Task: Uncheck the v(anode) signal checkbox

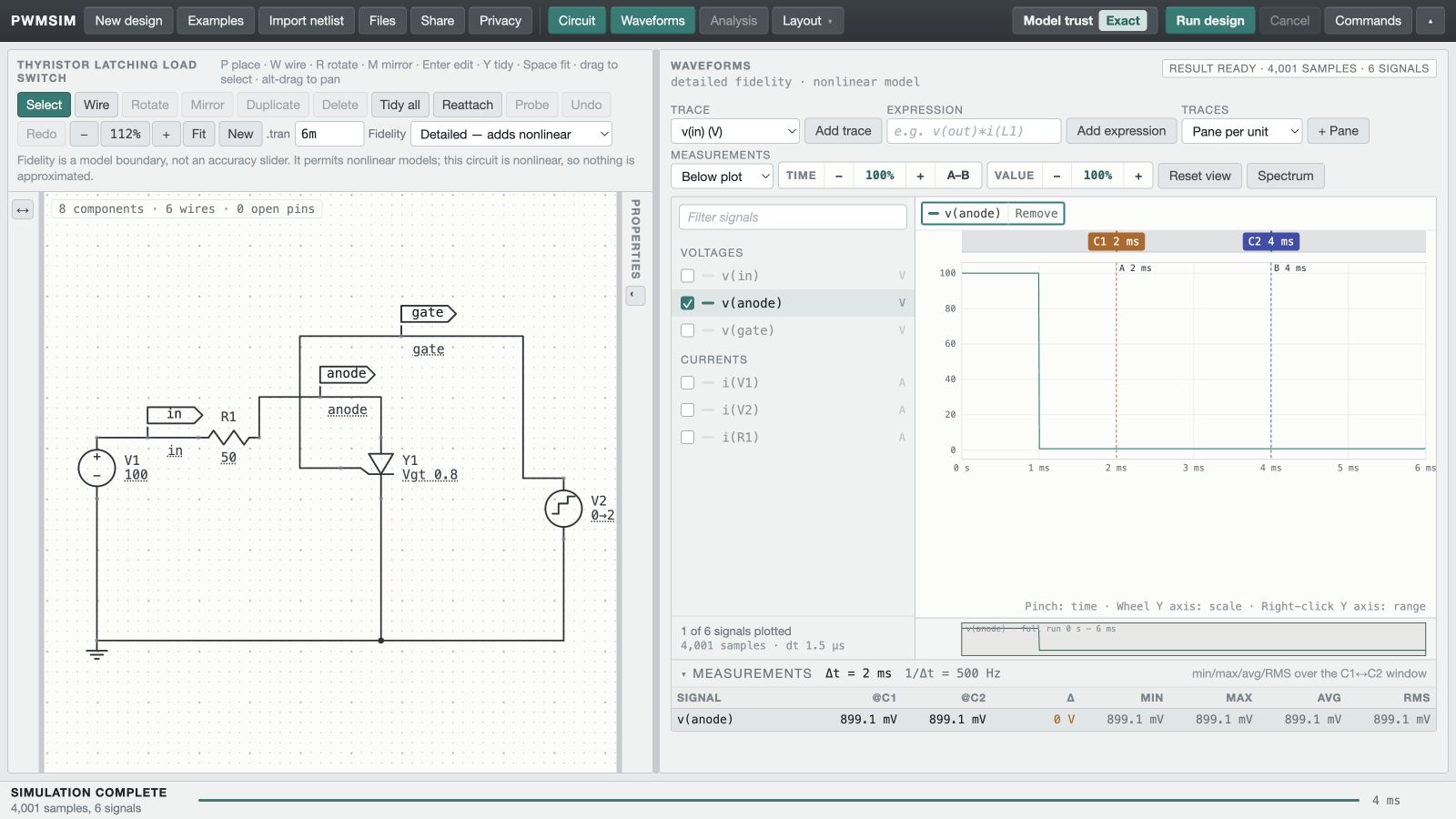Action: 687,303
